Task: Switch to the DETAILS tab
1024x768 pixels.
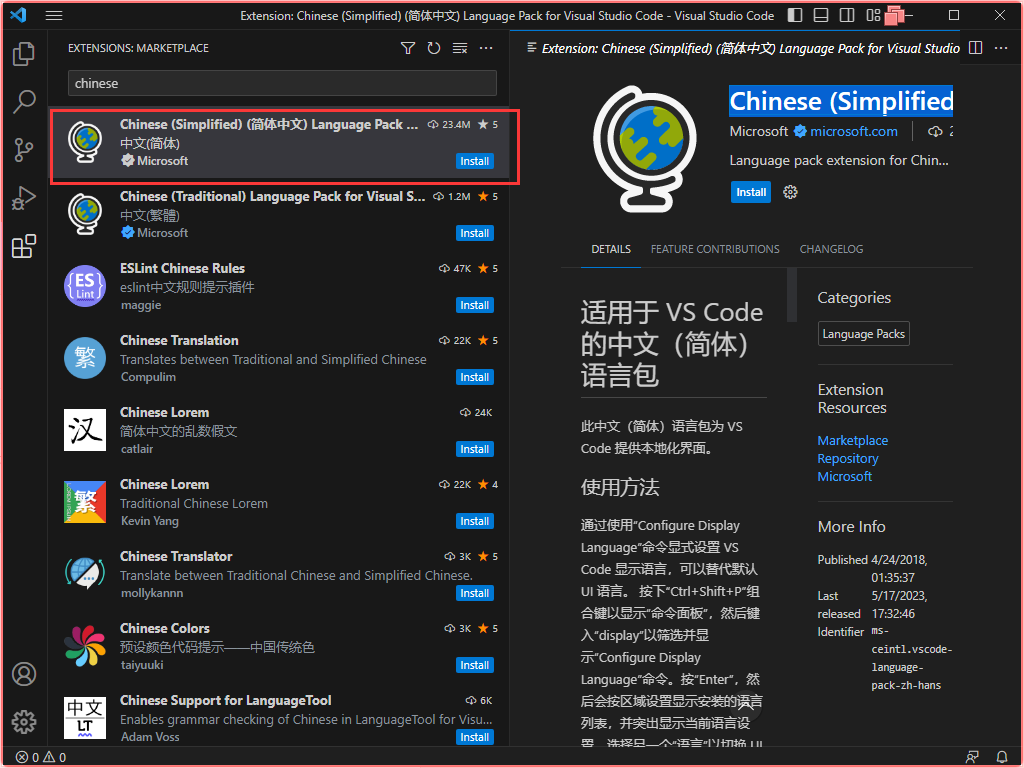Action: [611, 249]
